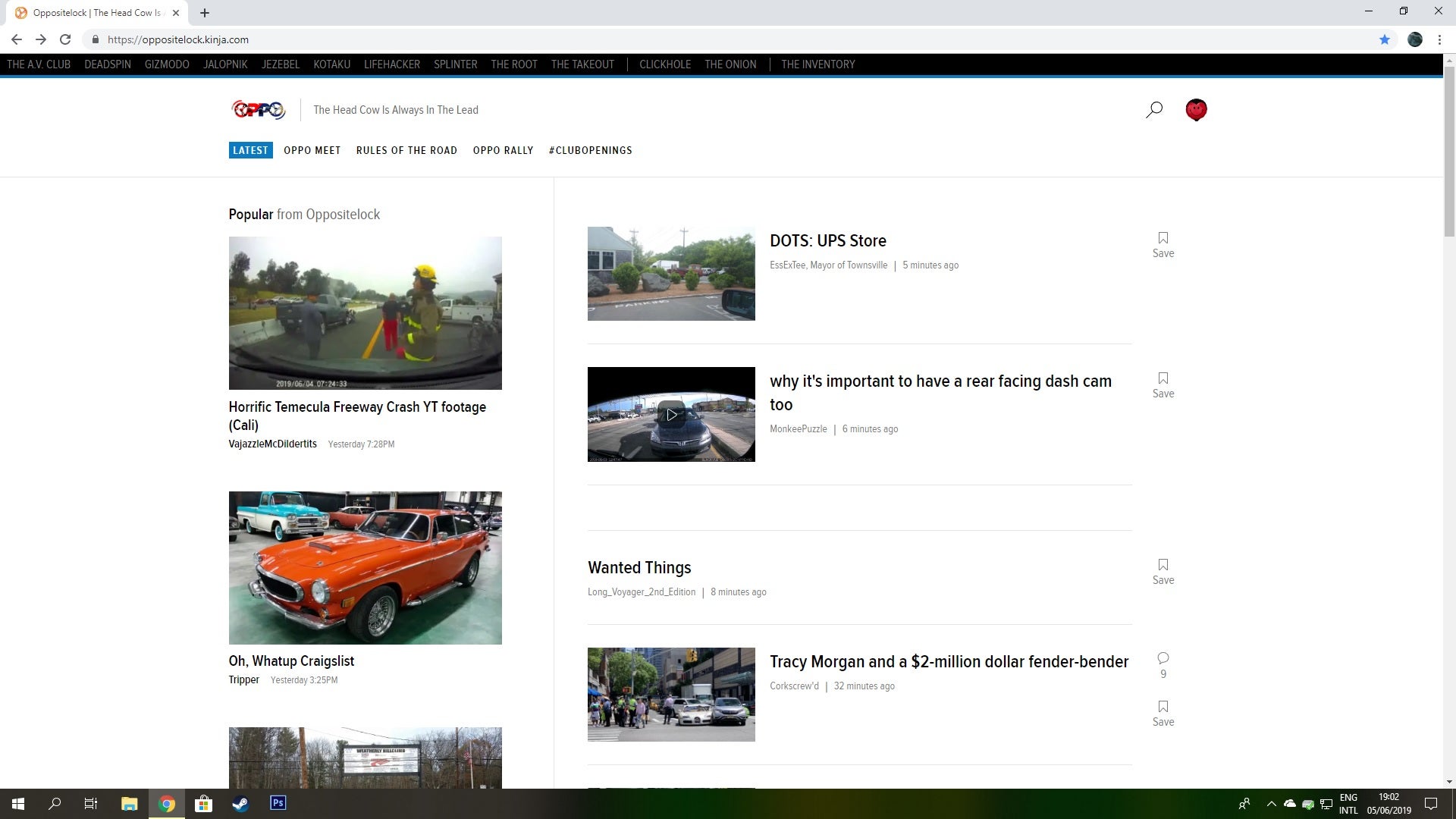Go back to the previous page
Viewport: 1456px width, 819px height.
click(17, 39)
